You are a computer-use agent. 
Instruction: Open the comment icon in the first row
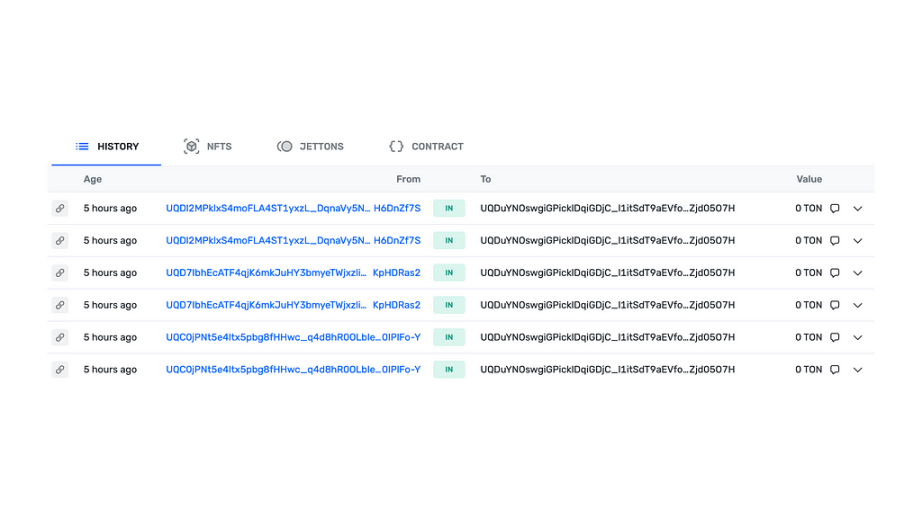point(835,208)
